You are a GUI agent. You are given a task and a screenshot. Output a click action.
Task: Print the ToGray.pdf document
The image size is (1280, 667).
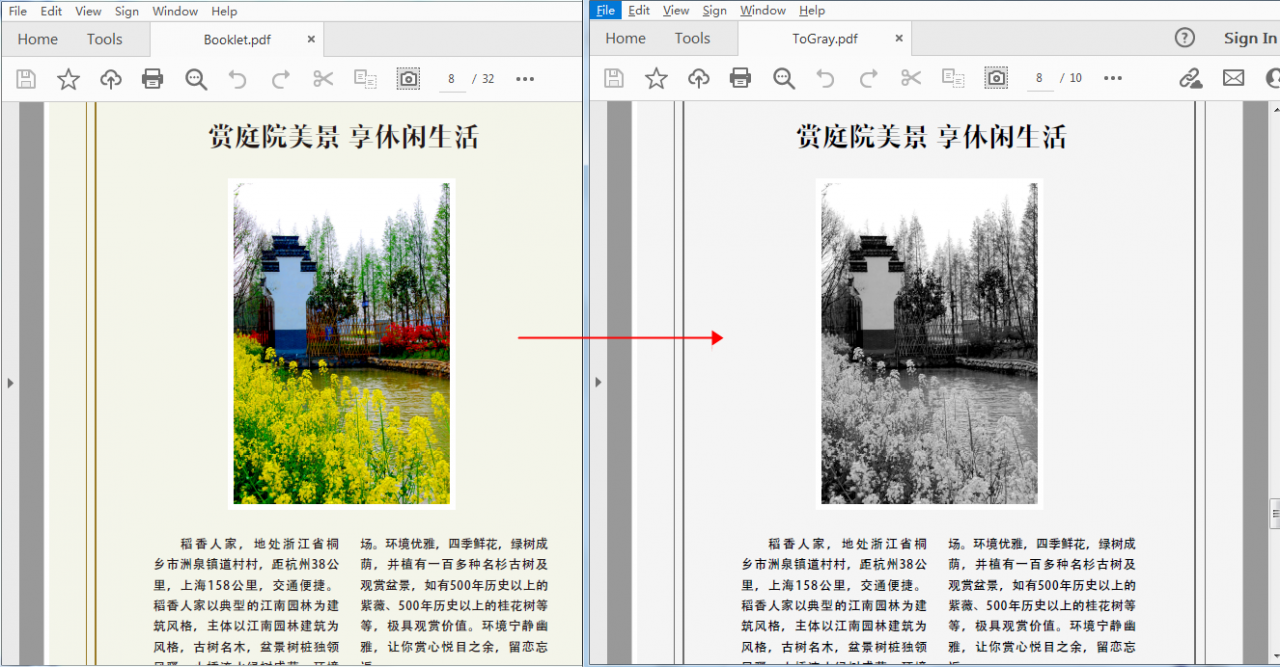(739, 77)
